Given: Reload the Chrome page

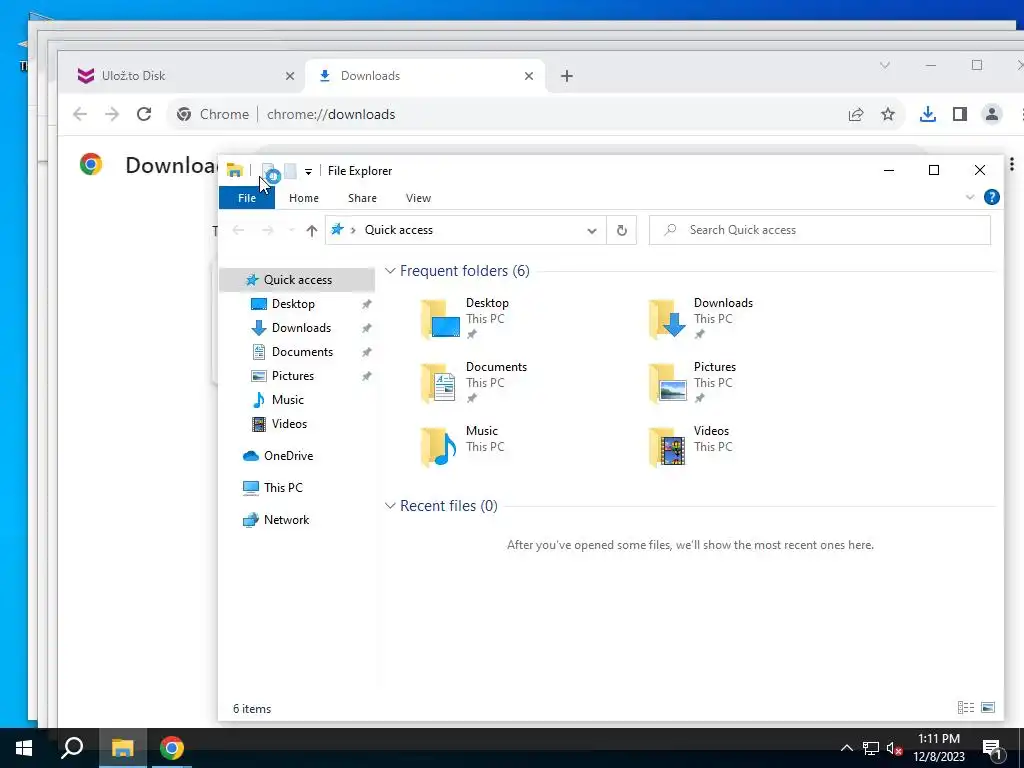Looking at the screenshot, I should pos(144,114).
